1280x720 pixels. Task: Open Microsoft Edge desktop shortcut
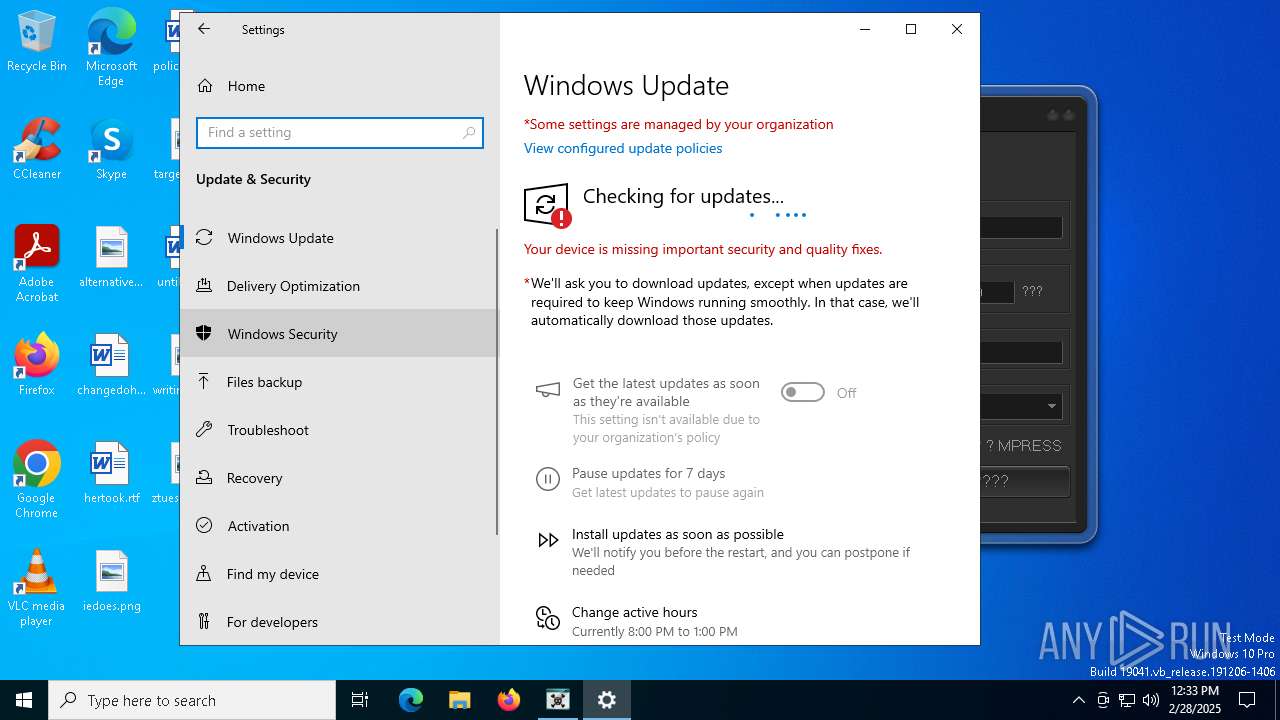coord(111,49)
